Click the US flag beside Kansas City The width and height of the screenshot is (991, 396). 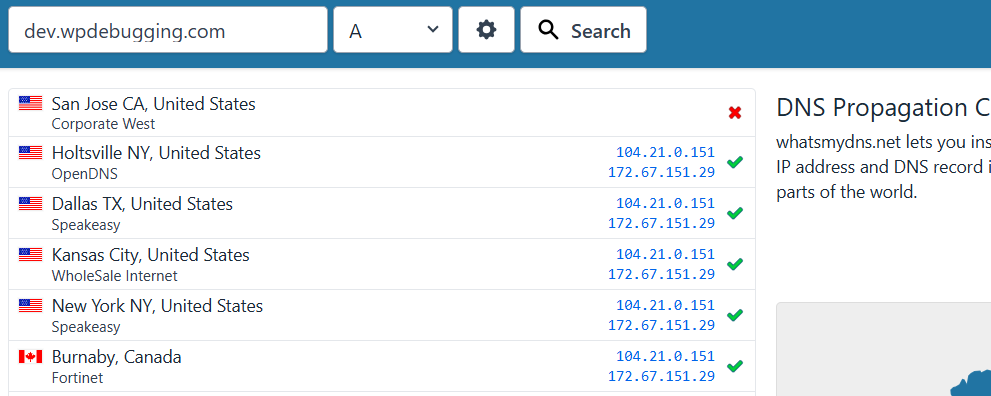pos(30,255)
